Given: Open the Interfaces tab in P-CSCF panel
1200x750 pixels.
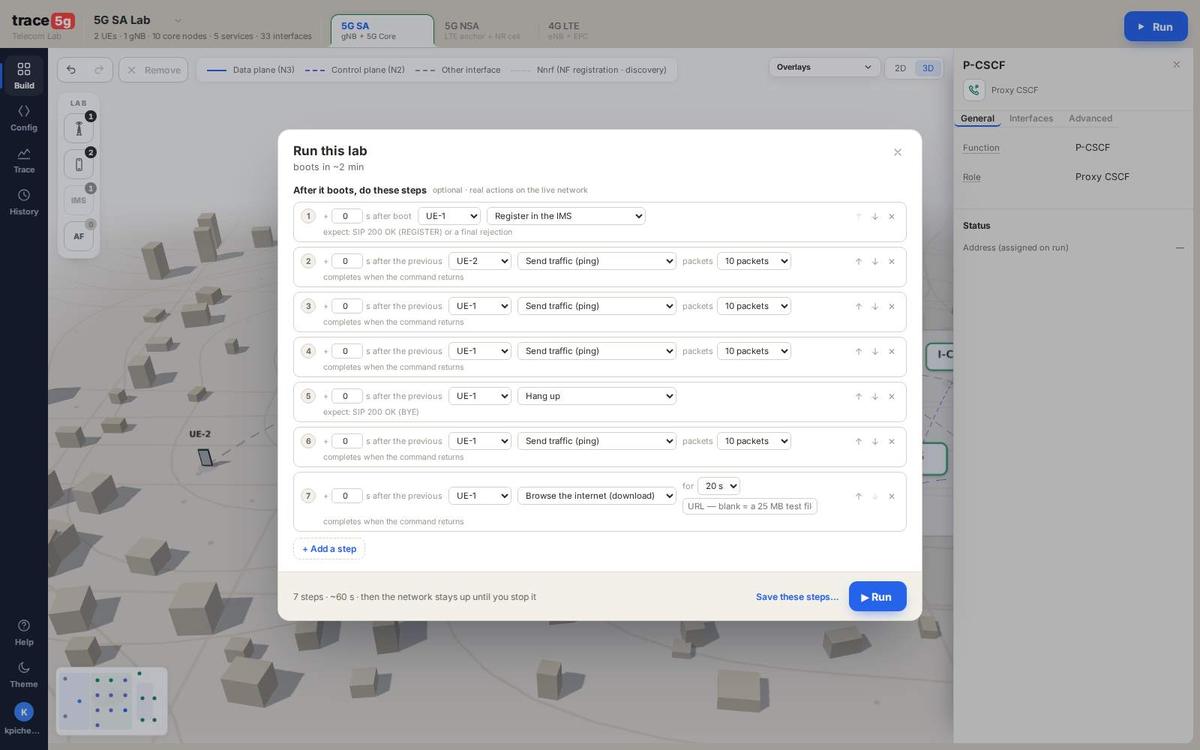Looking at the screenshot, I should (x=1031, y=118).
